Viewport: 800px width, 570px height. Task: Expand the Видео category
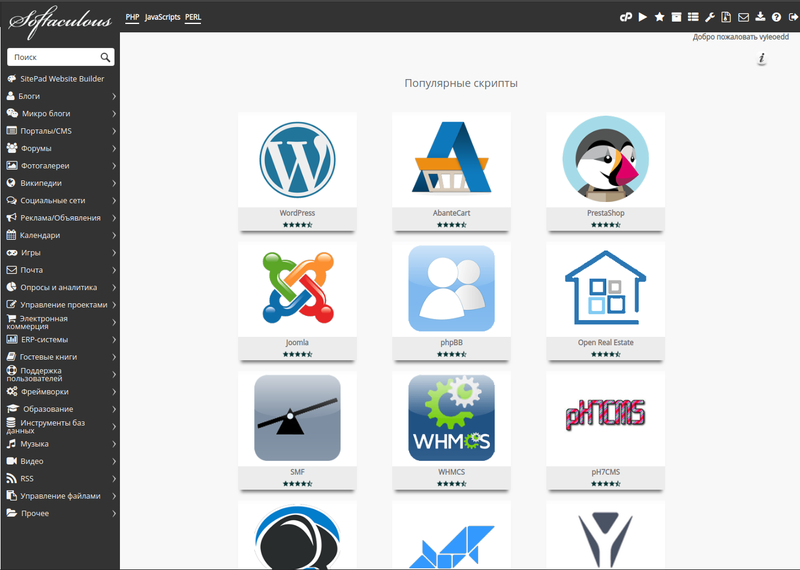coord(60,461)
